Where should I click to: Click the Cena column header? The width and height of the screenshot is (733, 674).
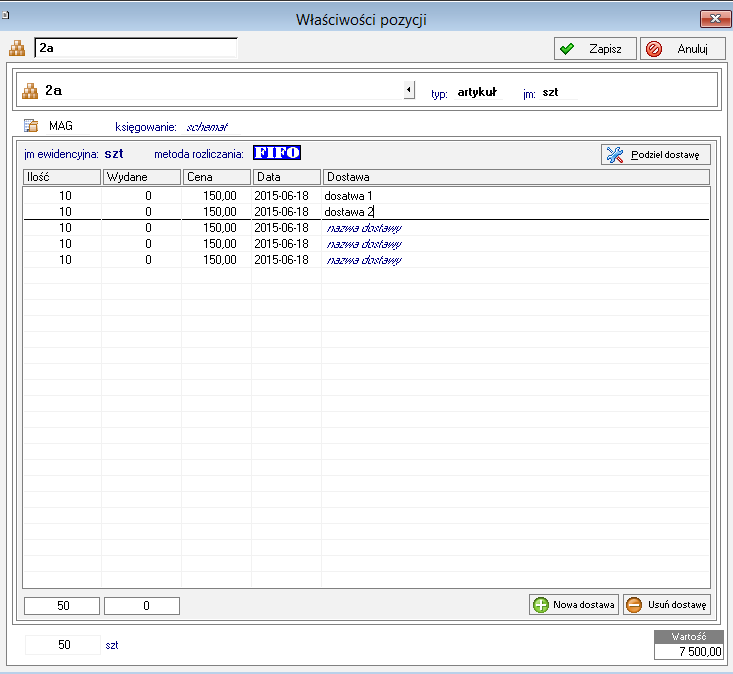(216, 177)
